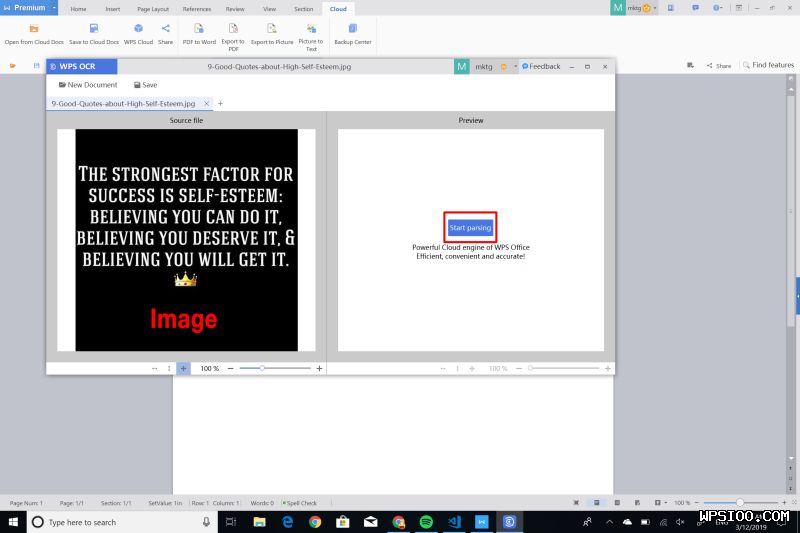This screenshot has width=800, height=533.
Task: Toggle Spell Check in status bar
Action: click(x=300, y=503)
